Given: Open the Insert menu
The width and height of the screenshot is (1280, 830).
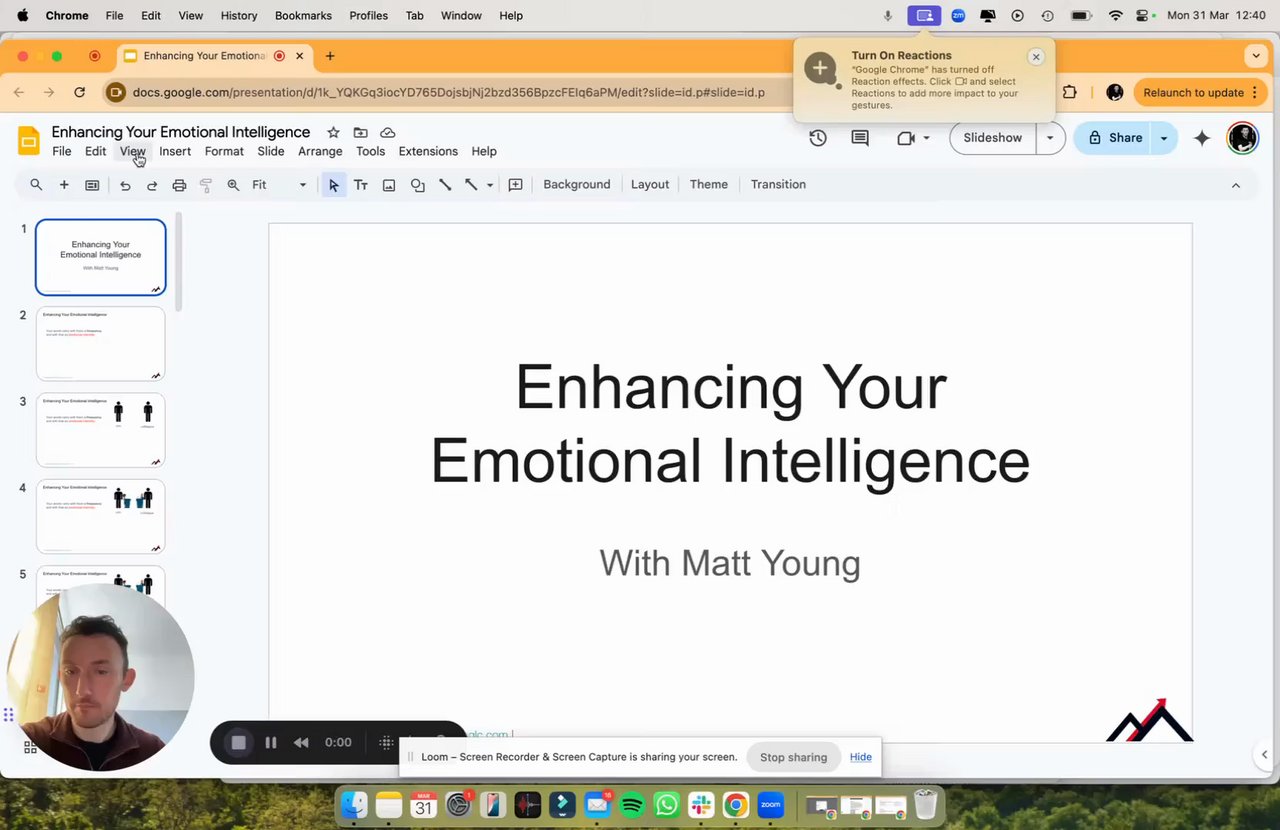Looking at the screenshot, I should (175, 151).
